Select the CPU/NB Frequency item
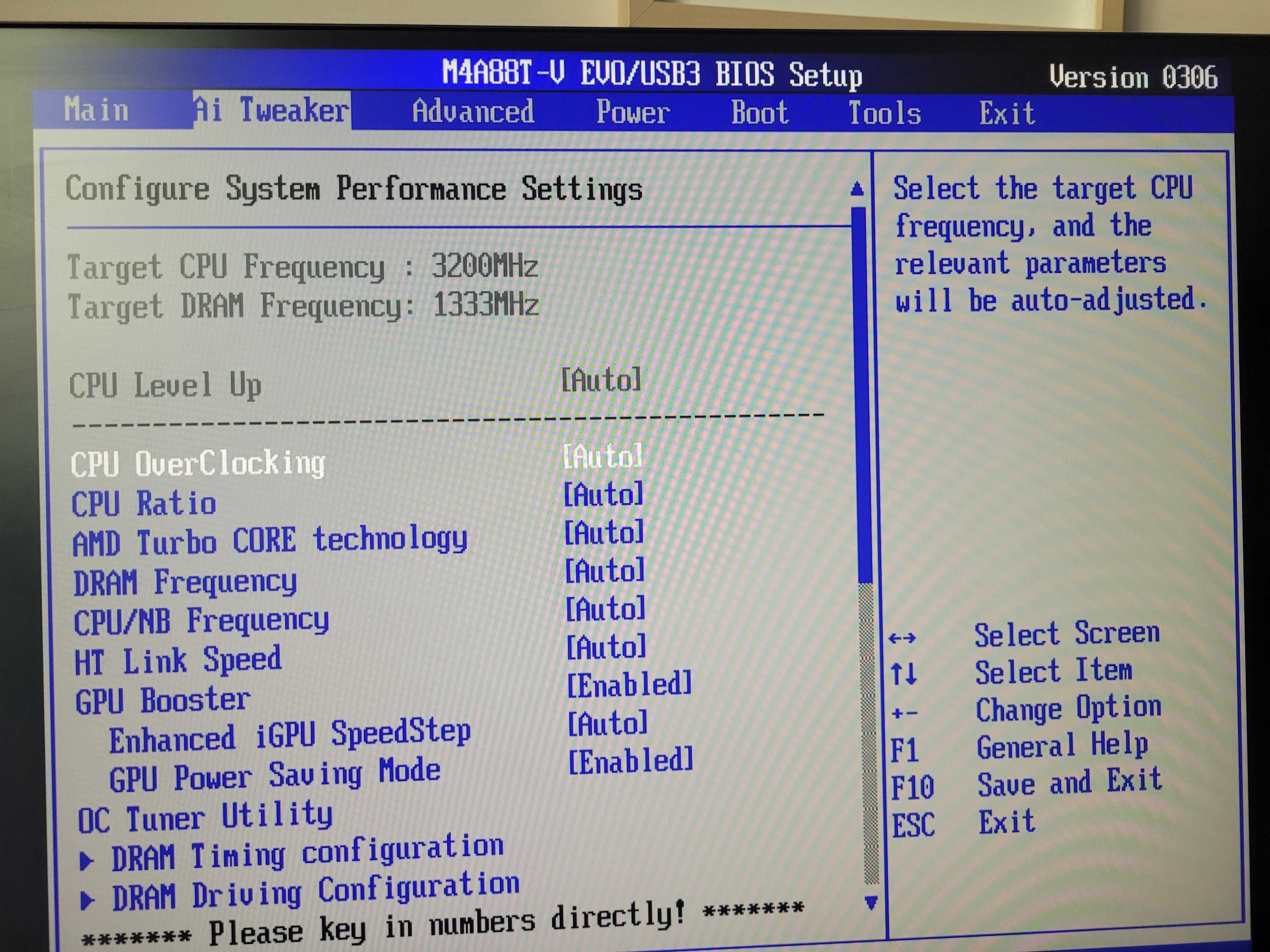This screenshot has width=1270, height=952. [x=202, y=621]
